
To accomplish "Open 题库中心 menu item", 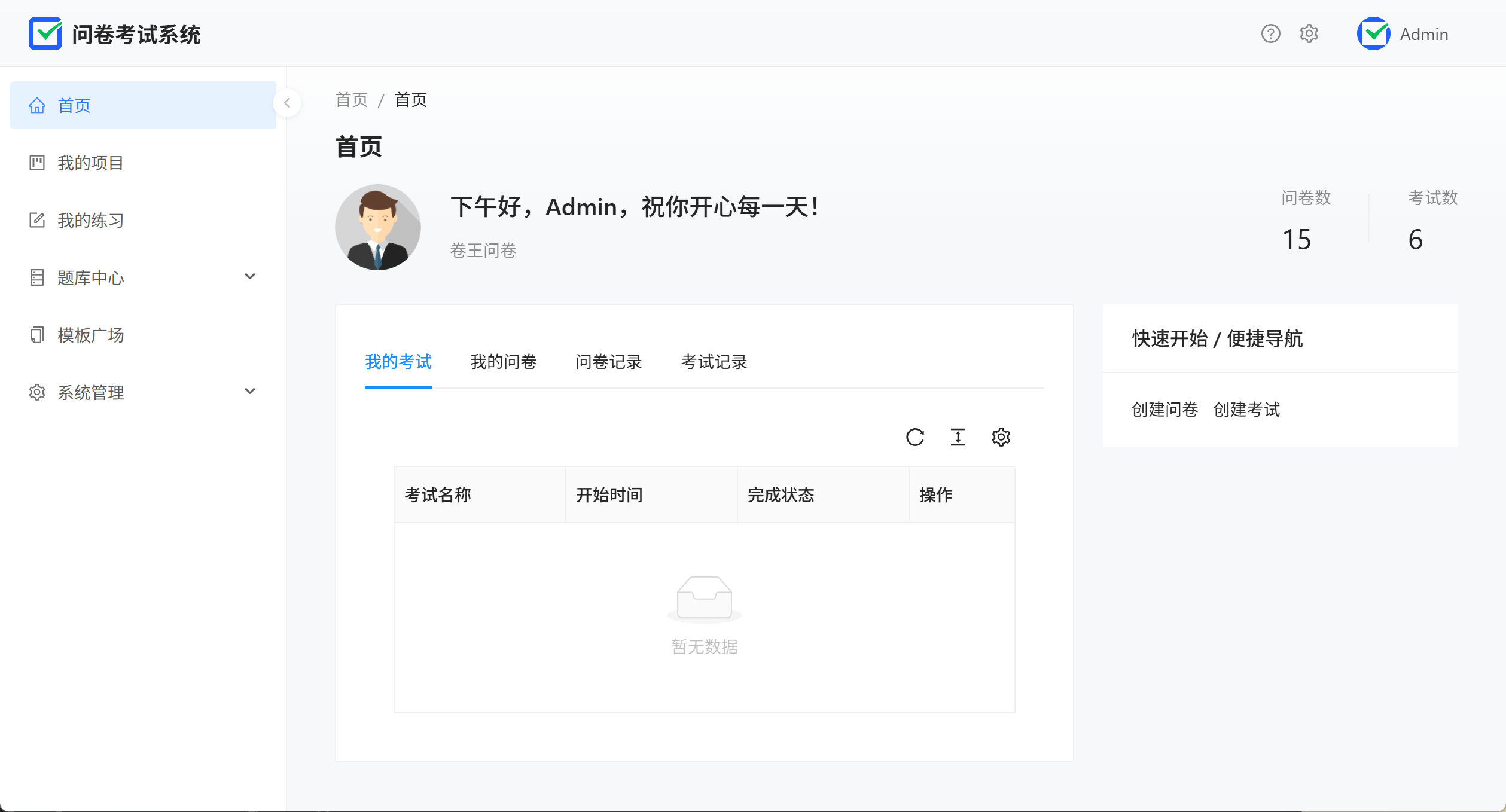I will (143, 277).
